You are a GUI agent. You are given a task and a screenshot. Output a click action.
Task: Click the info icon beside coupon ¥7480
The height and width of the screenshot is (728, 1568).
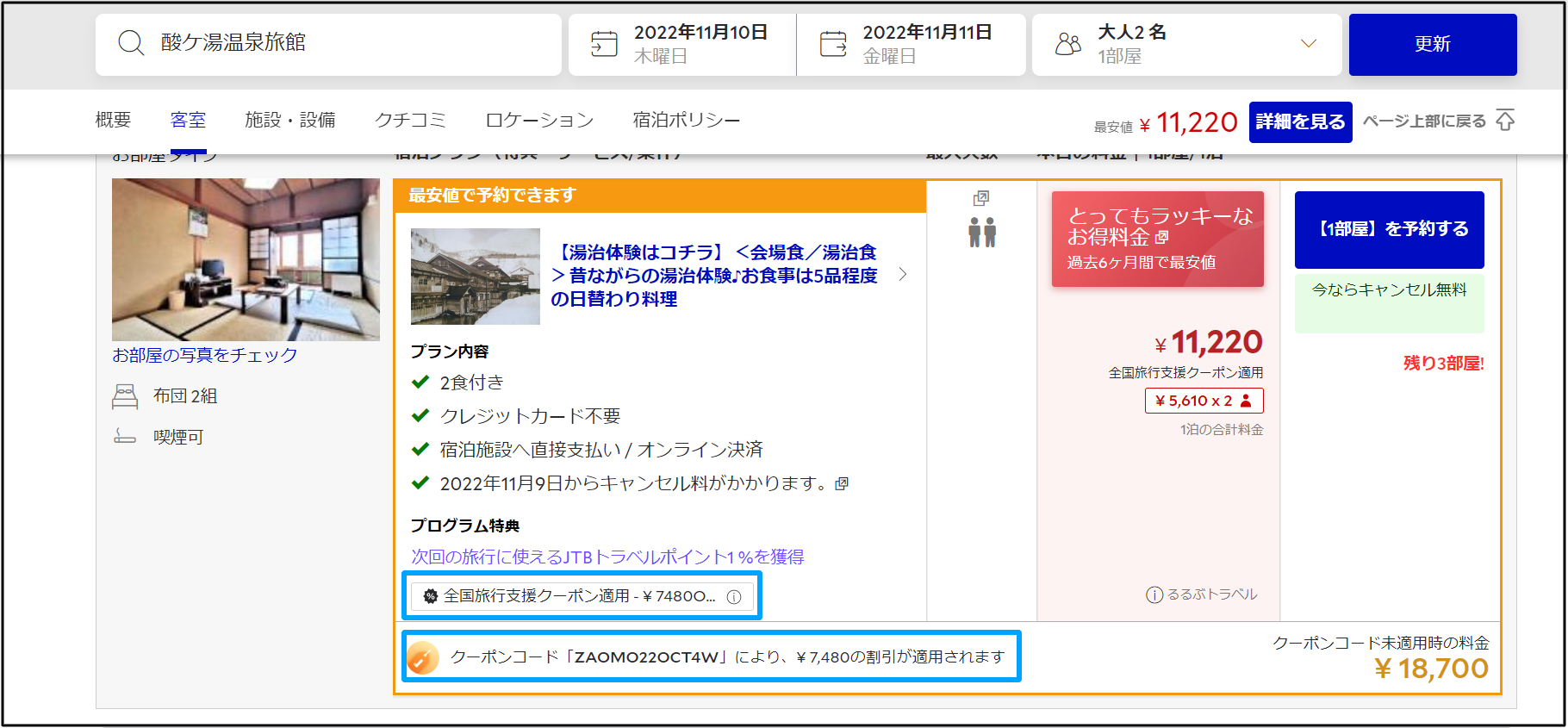pyautogui.click(x=734, y=597)
